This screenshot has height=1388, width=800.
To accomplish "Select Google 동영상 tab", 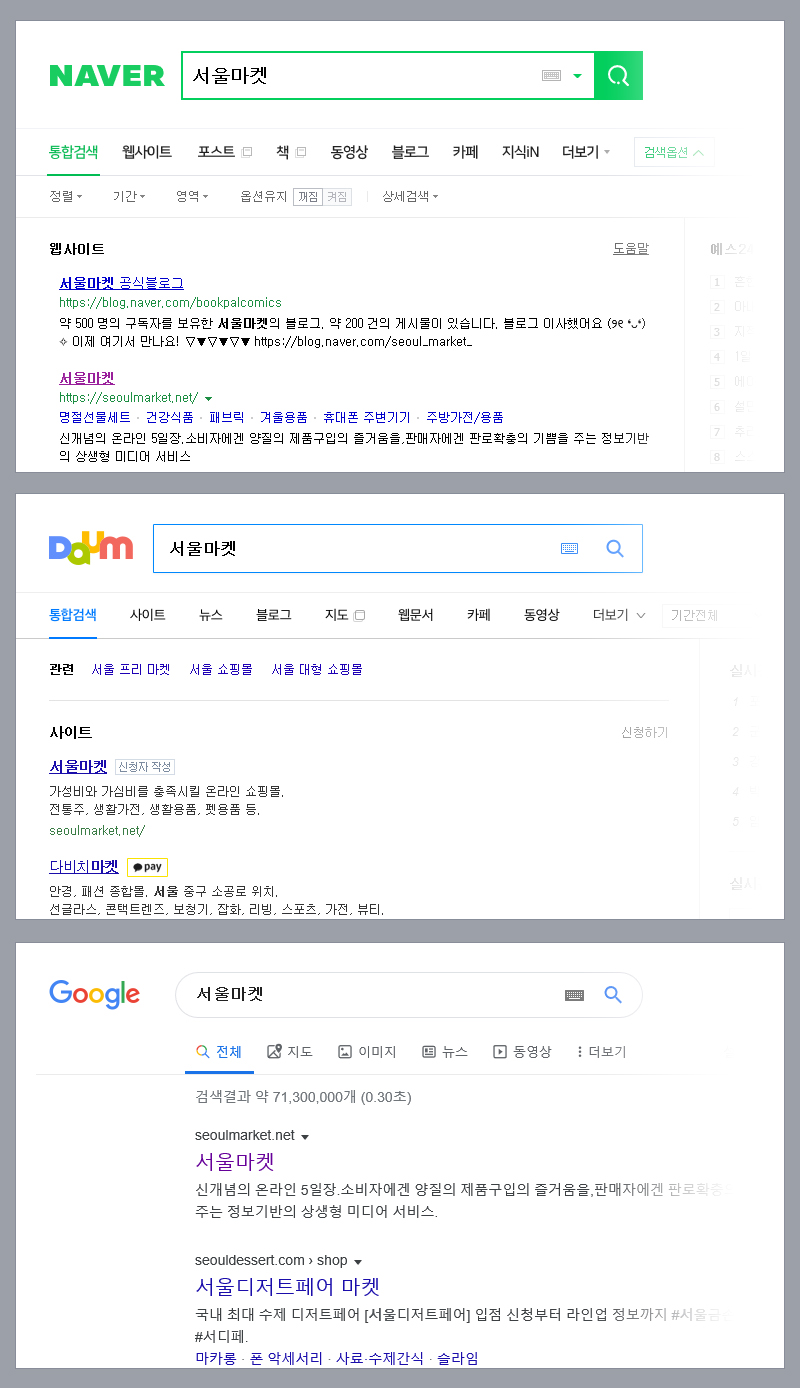I will click(x=522, y=1052).
